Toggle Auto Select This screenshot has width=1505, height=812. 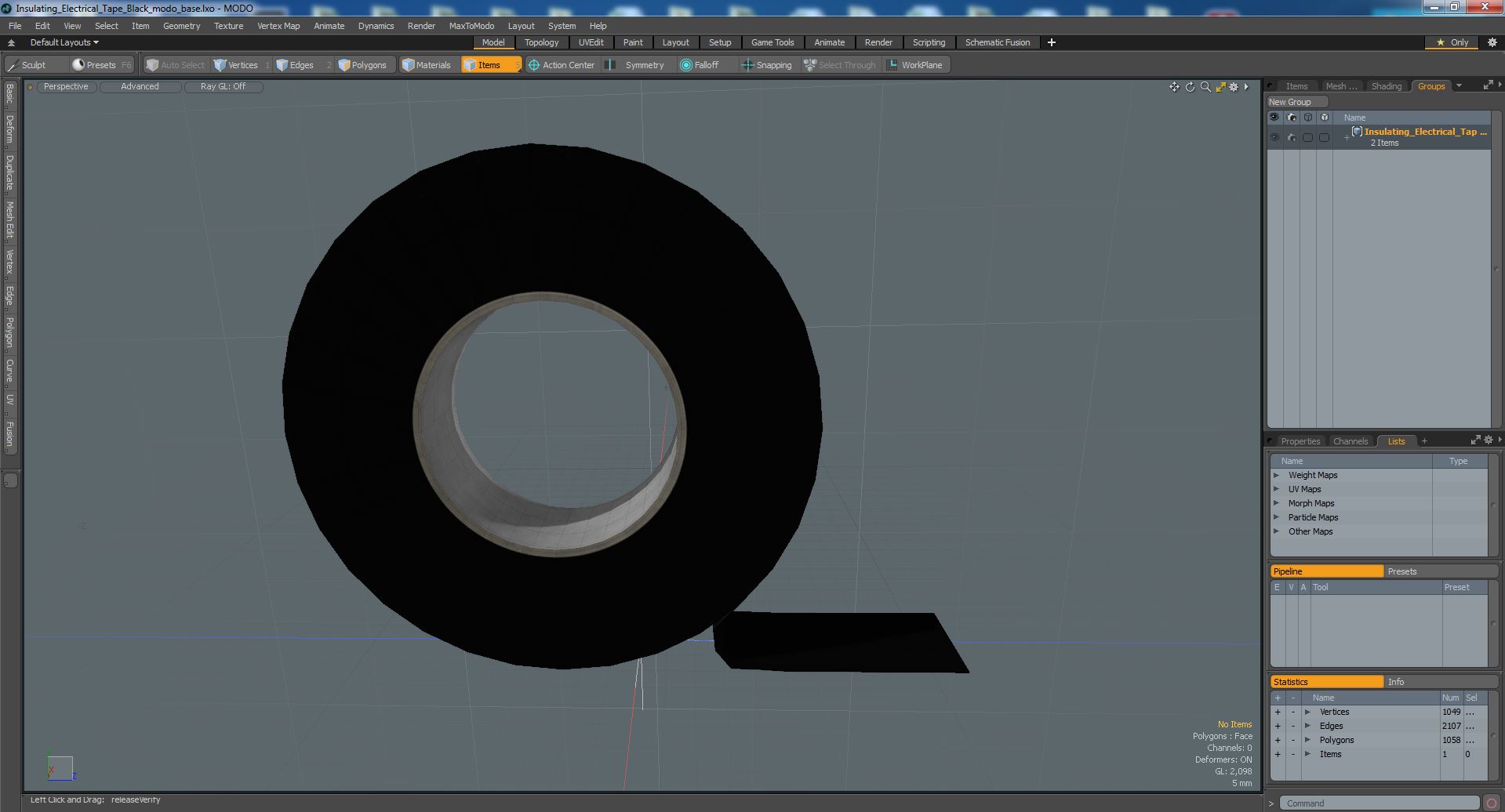point(175,65)
